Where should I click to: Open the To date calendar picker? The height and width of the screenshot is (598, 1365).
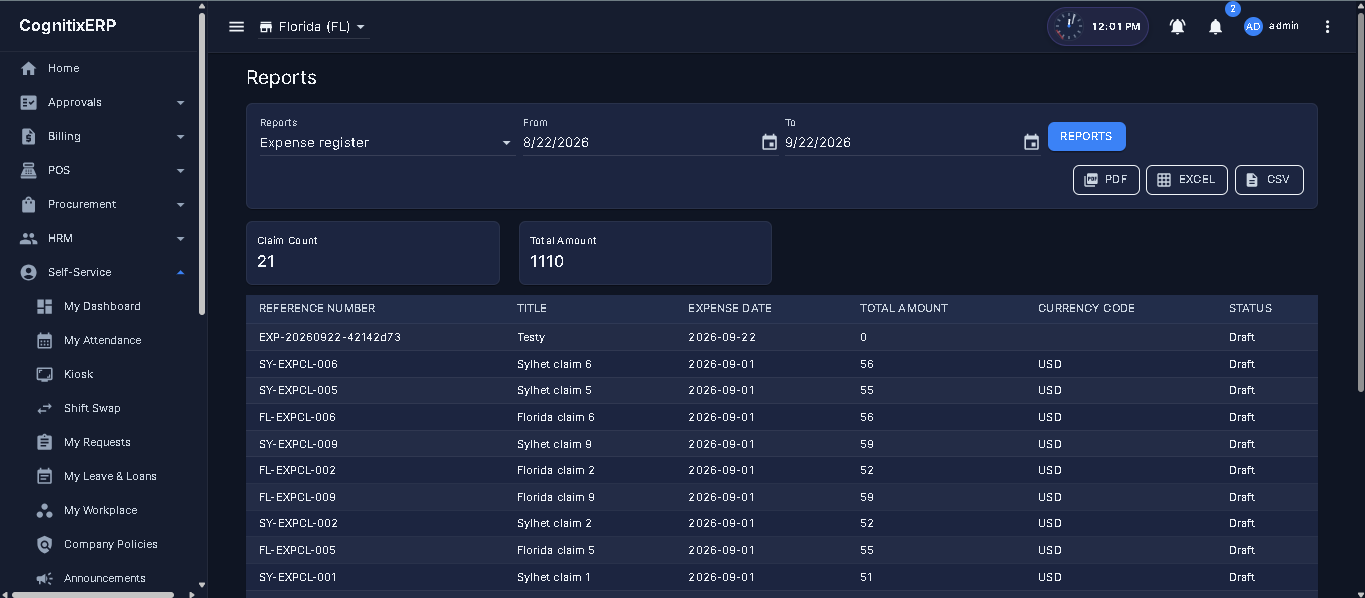click(1031, 142)
